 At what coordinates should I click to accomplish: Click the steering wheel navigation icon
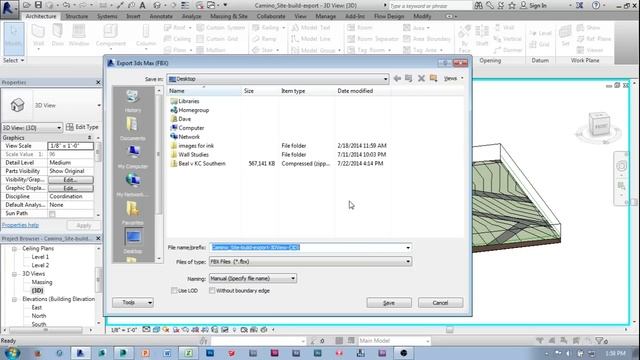pyautogui.click(x=621, y=166)
